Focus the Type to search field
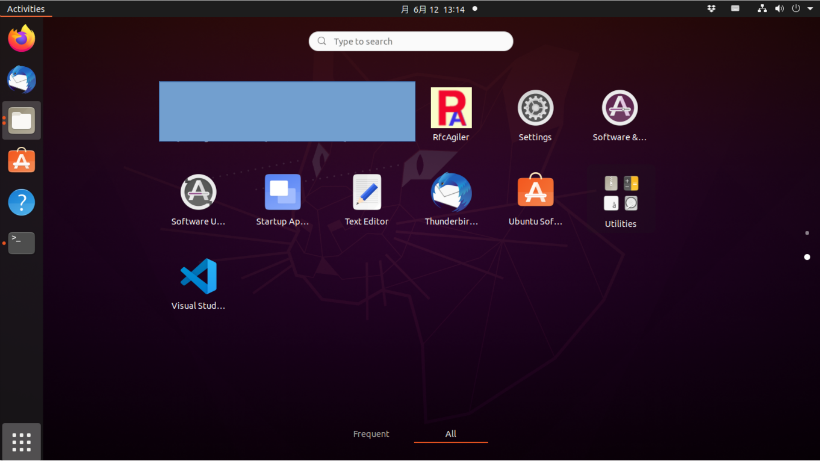 (411, 41)
